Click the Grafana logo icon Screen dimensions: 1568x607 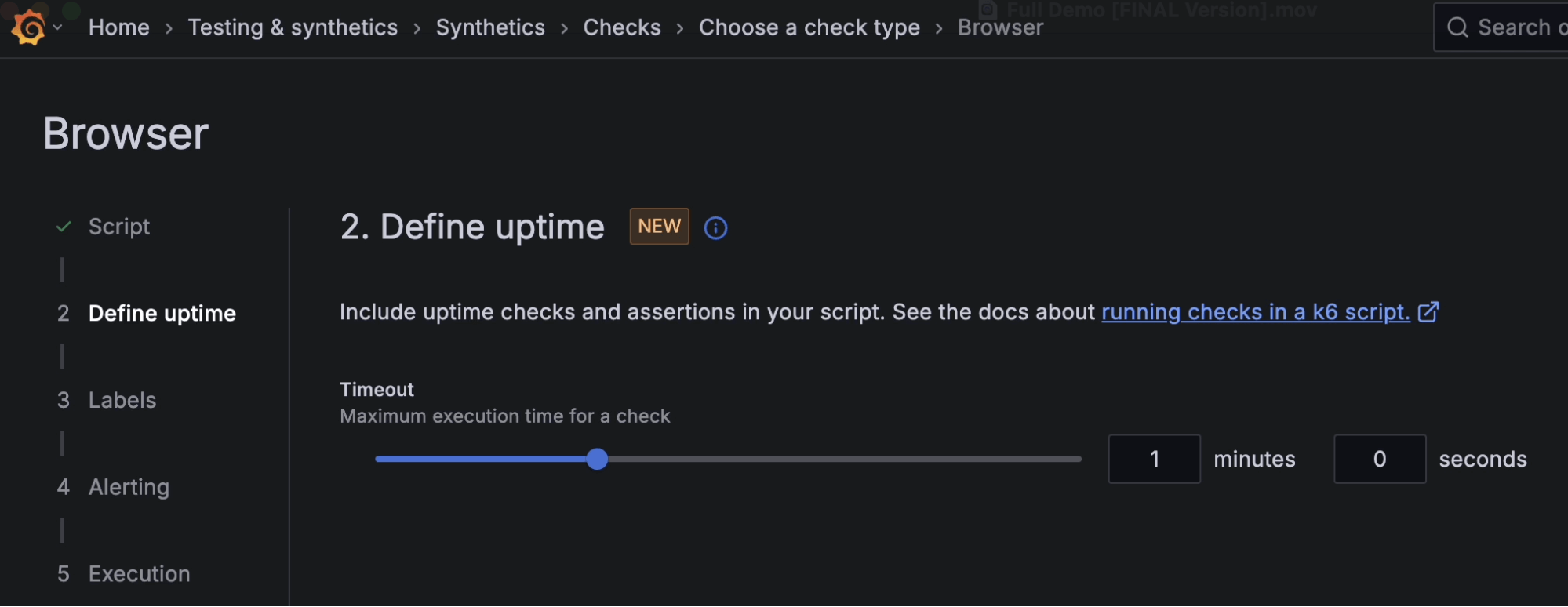29,28
